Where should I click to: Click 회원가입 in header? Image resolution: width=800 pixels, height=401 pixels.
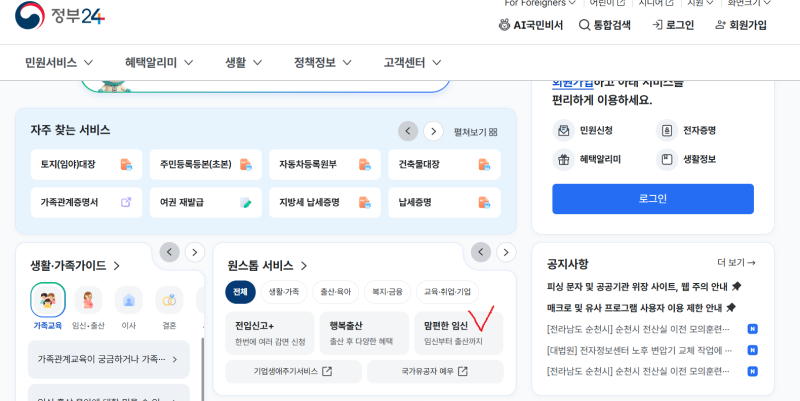pos(741,25)
